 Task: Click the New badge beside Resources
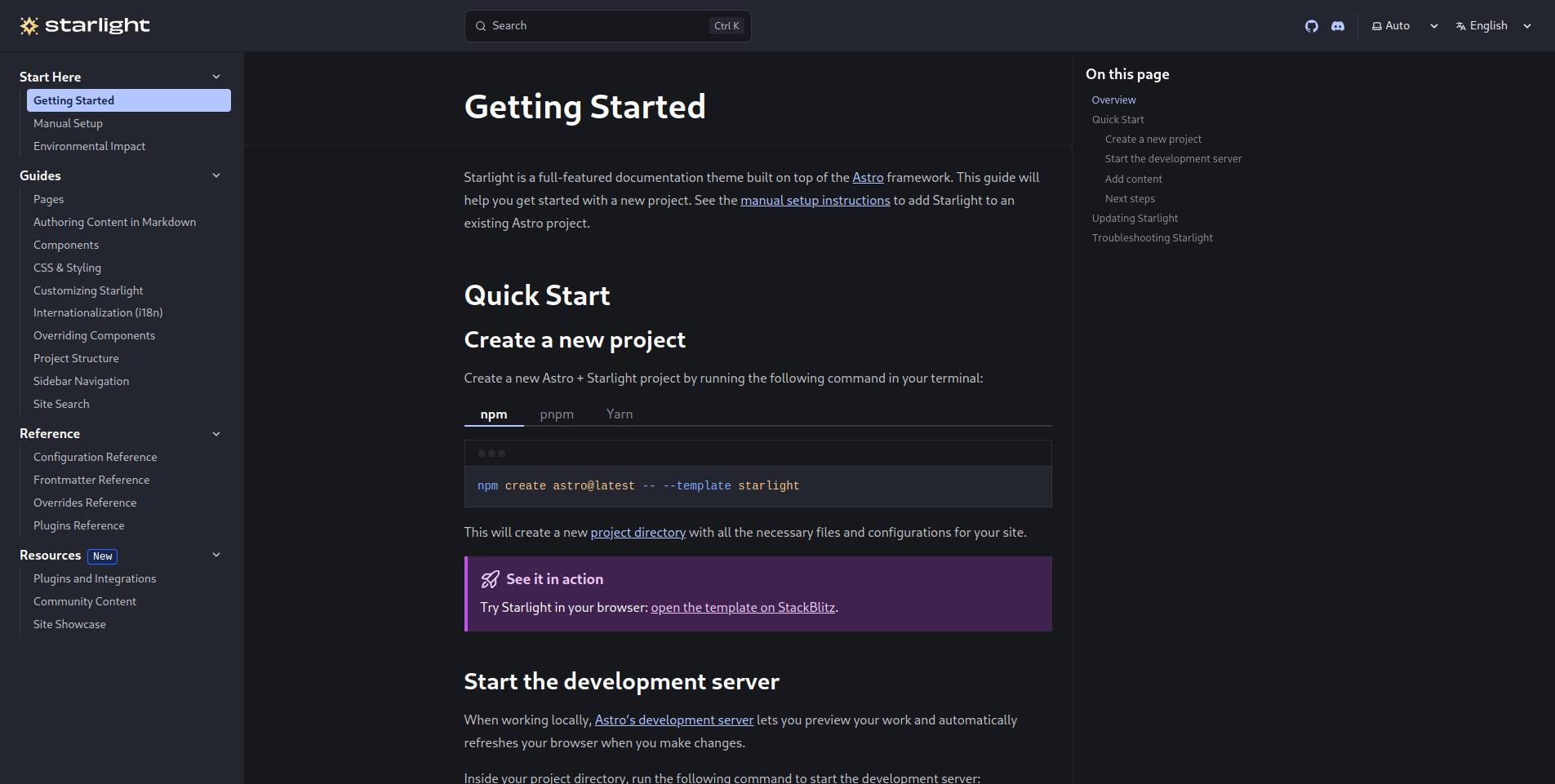coord(102,556)
